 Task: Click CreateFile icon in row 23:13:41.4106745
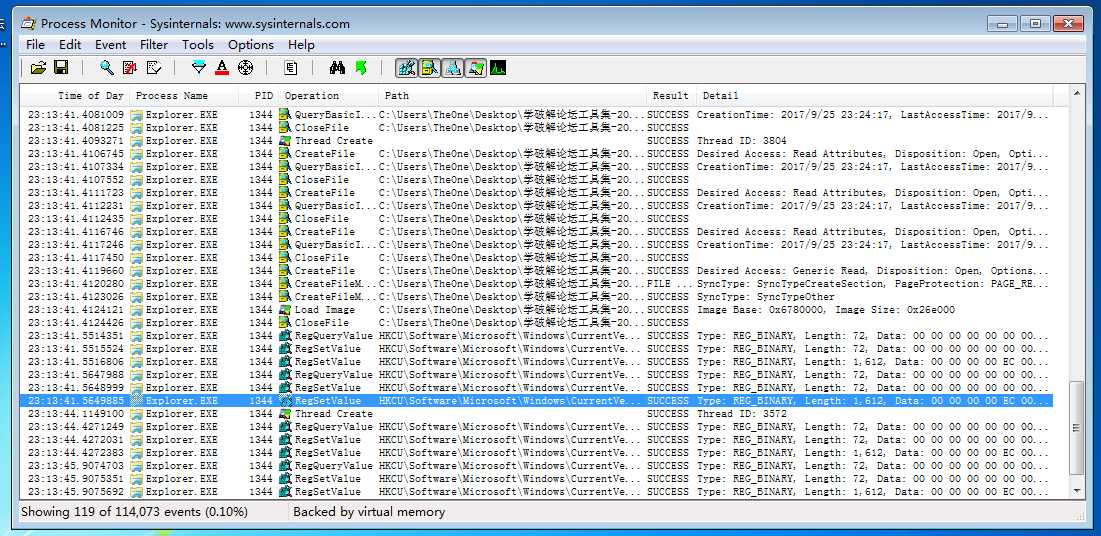point(284,154)
